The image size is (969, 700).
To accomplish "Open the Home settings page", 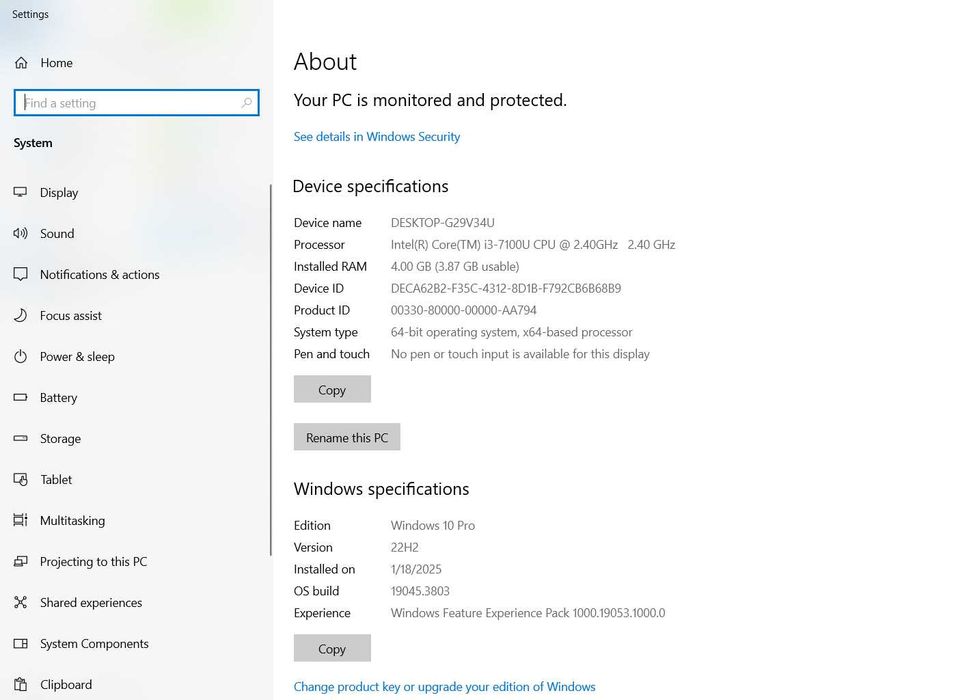I will click(56, 62).
